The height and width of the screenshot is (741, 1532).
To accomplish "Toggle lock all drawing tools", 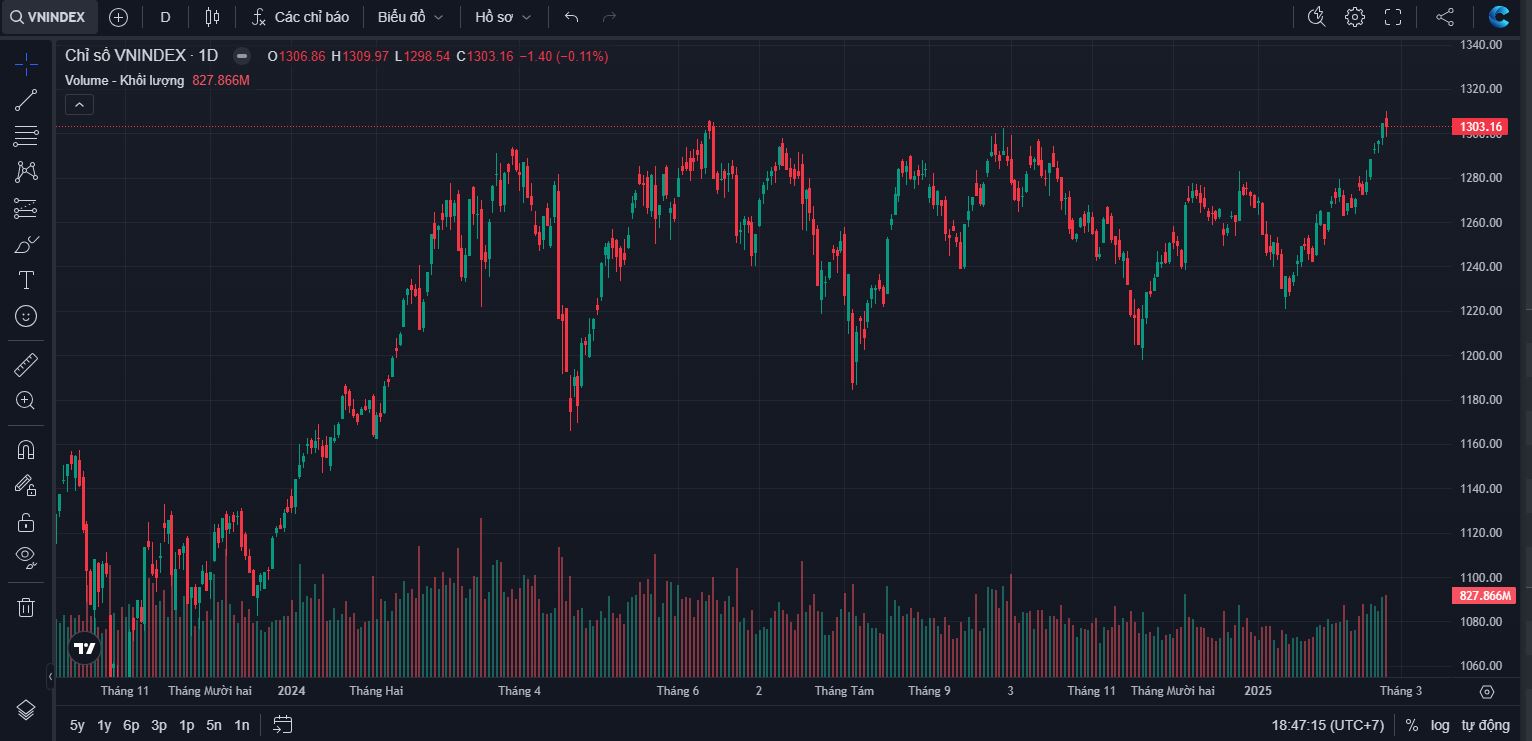I will tap(26, 521).
